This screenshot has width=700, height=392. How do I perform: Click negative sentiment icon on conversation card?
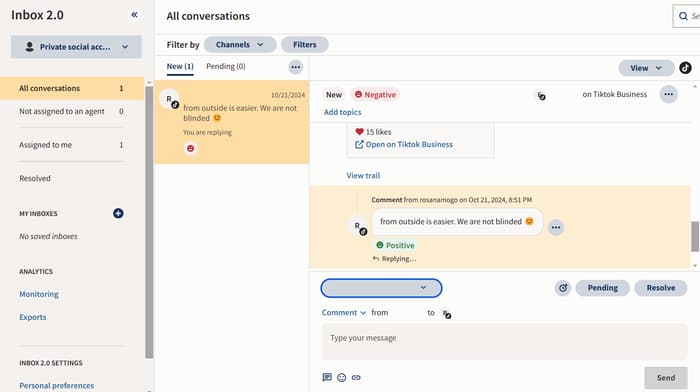coord(191,148)
